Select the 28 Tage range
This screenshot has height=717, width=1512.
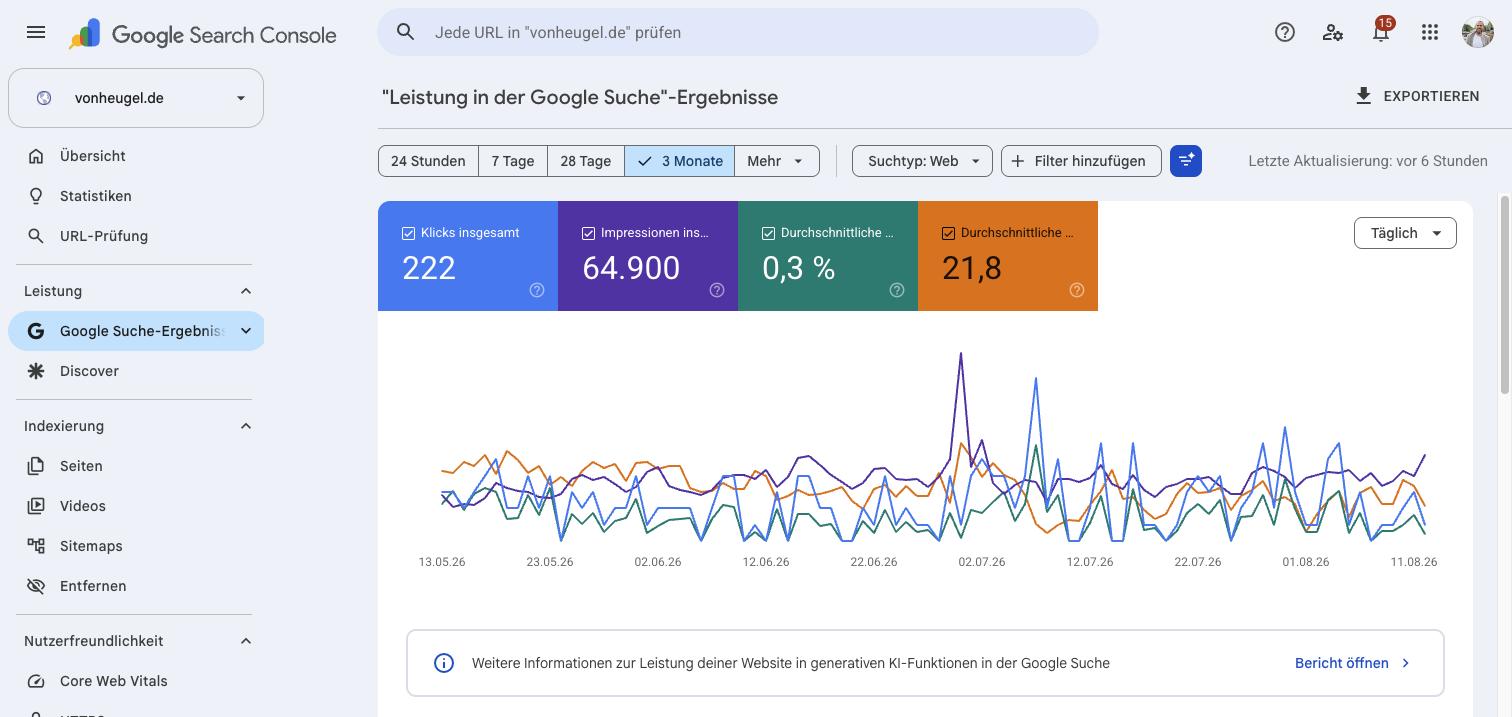point(586,161)
